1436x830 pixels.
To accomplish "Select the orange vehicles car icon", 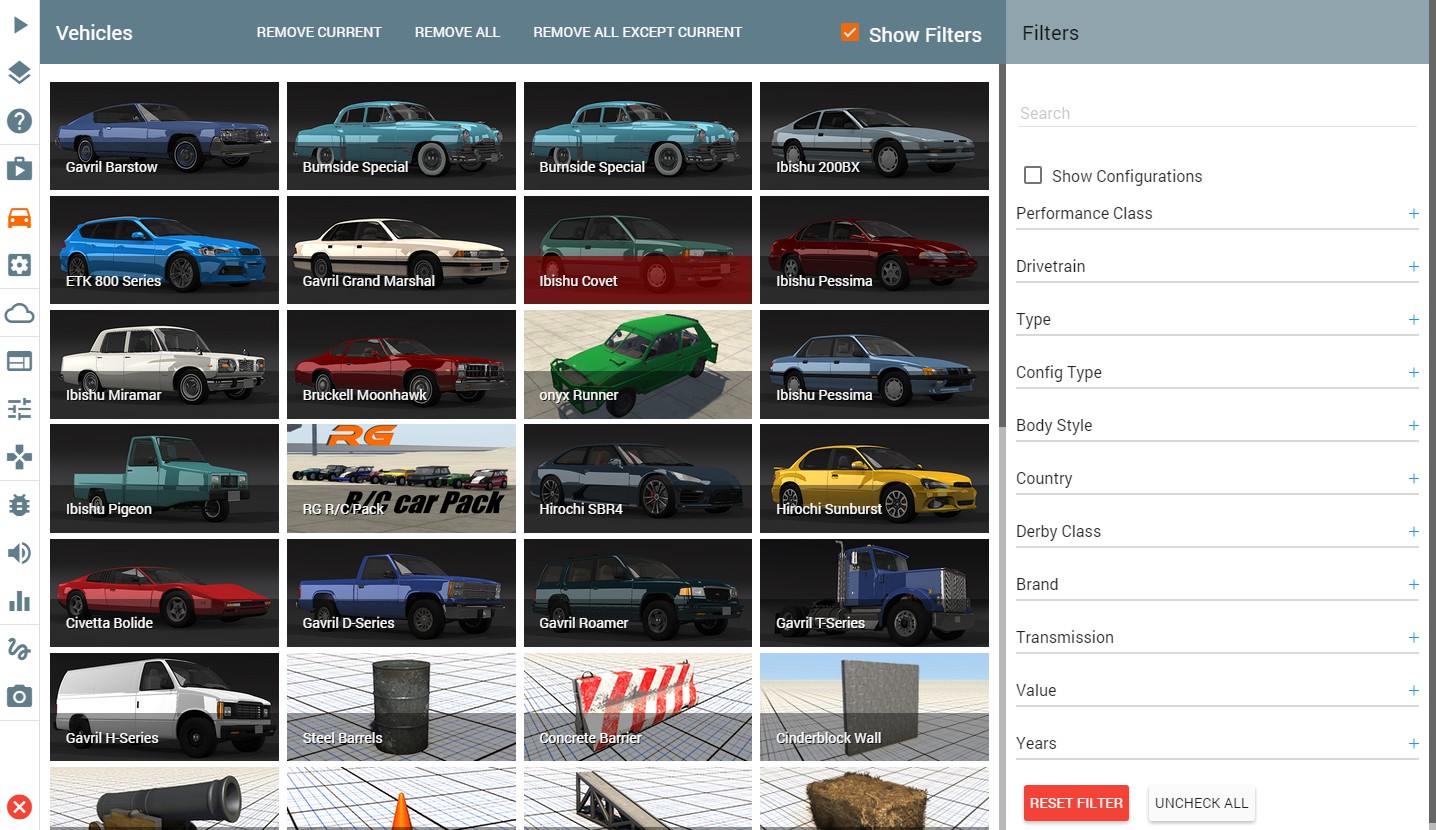I will click(19, 217).
